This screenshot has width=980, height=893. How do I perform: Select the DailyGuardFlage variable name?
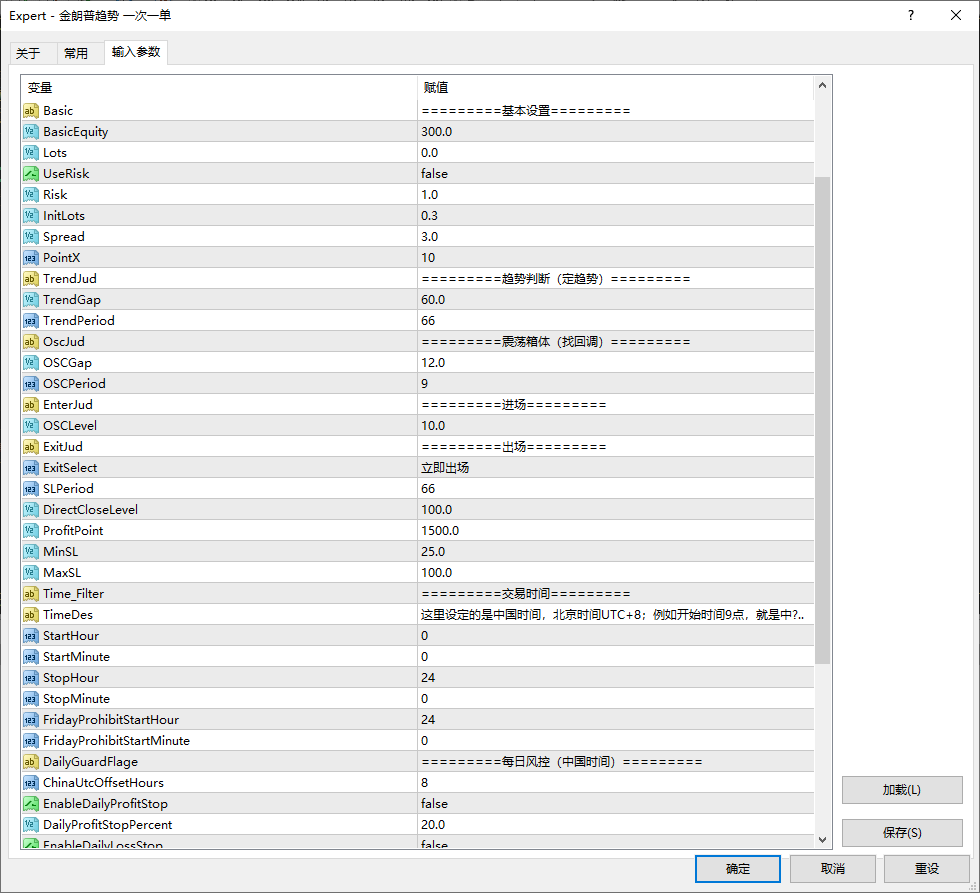(90, 762)
